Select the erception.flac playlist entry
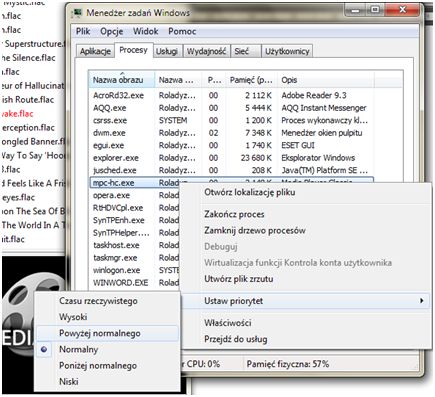 28,128
